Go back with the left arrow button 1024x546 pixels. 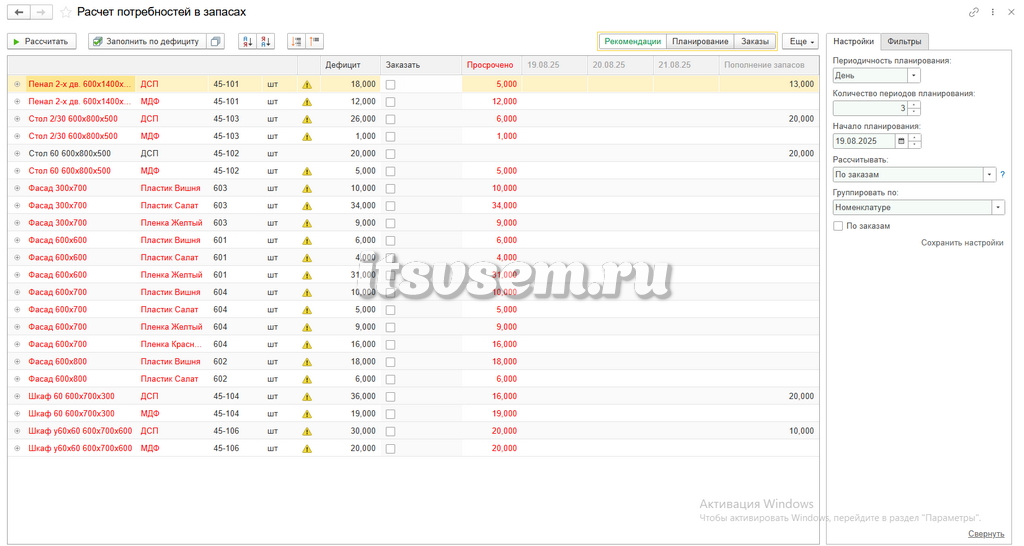pos(19,12)
